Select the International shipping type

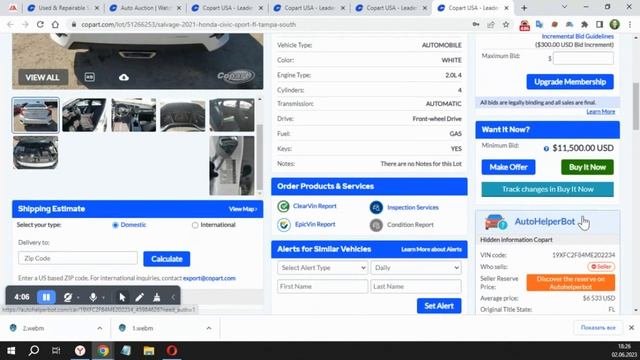coord(195,225)
